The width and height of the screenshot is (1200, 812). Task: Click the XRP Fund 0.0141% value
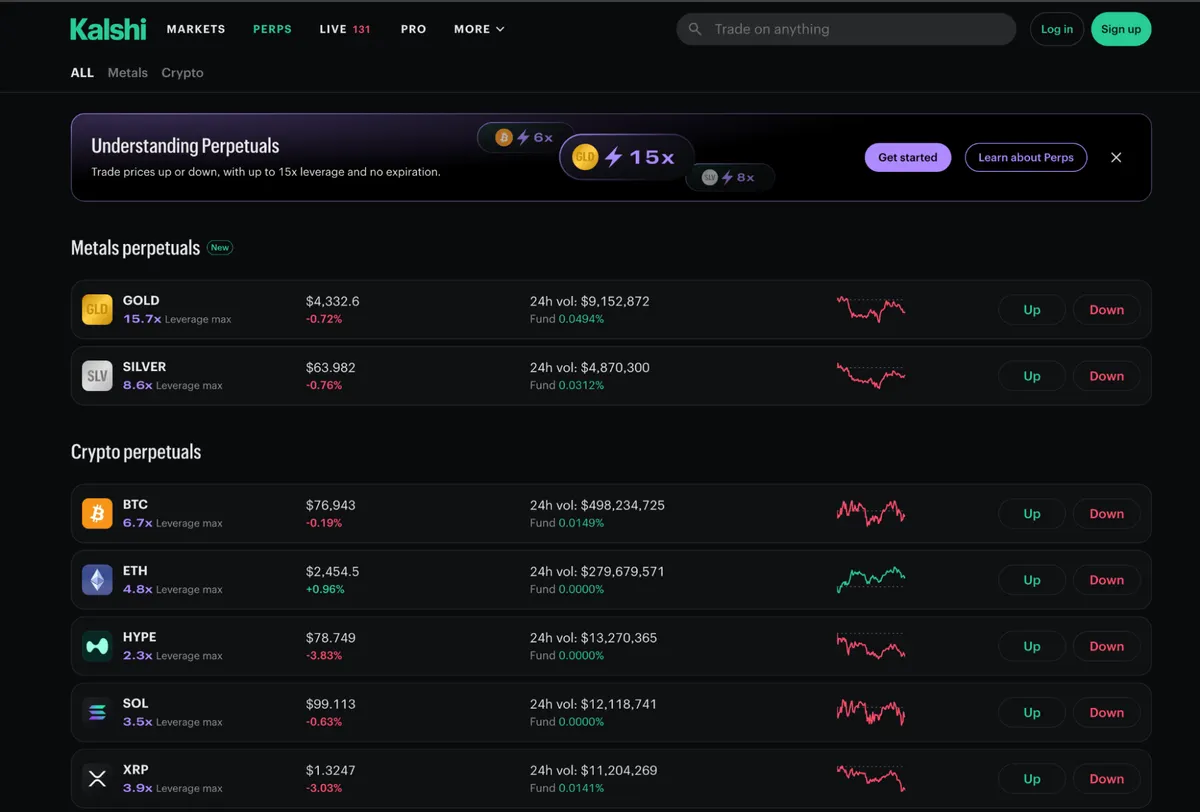567,788
